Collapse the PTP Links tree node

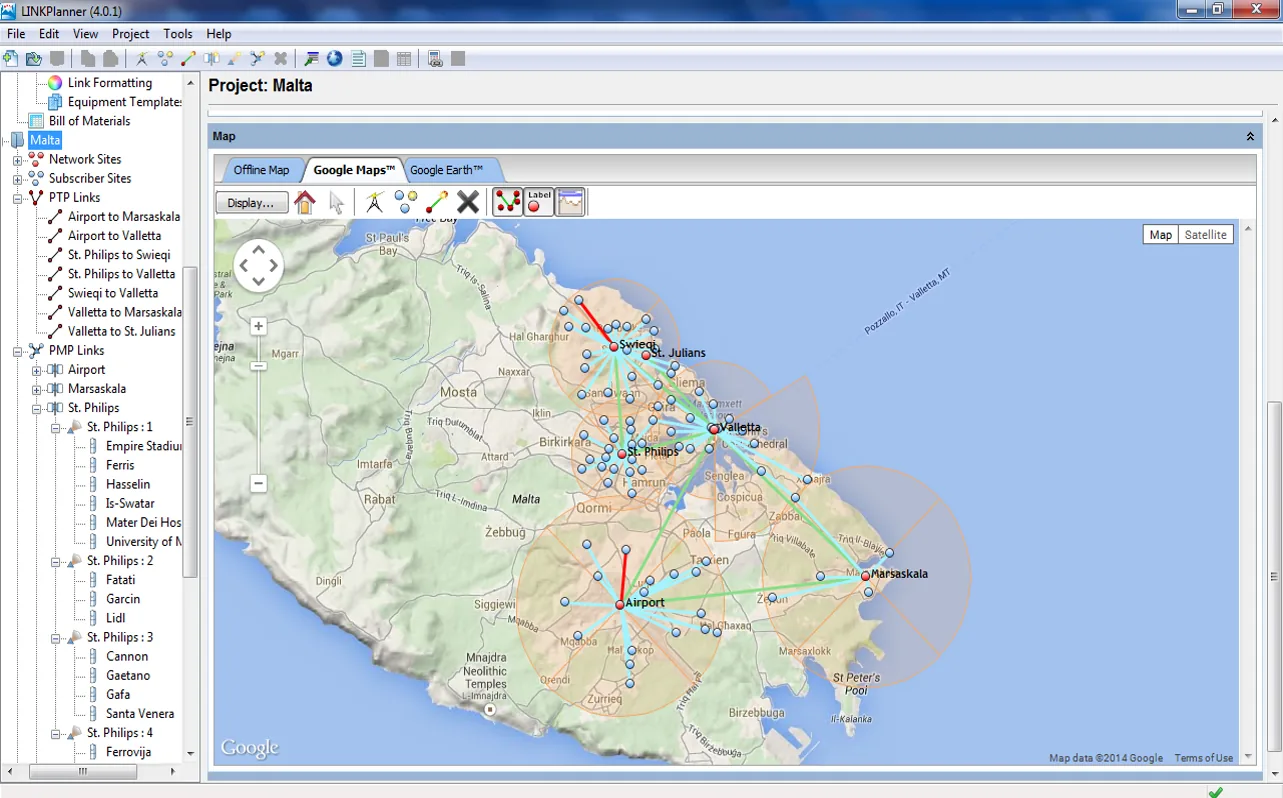17,198
